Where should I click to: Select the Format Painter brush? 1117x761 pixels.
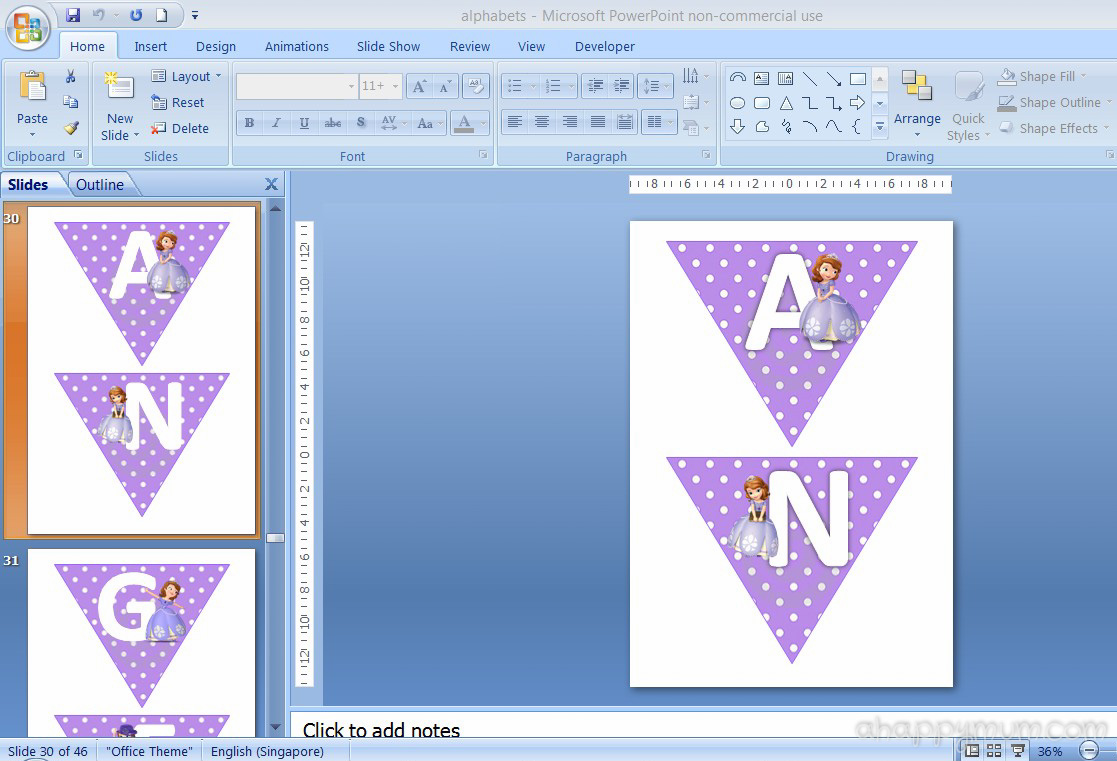click(x=71, y=128)
